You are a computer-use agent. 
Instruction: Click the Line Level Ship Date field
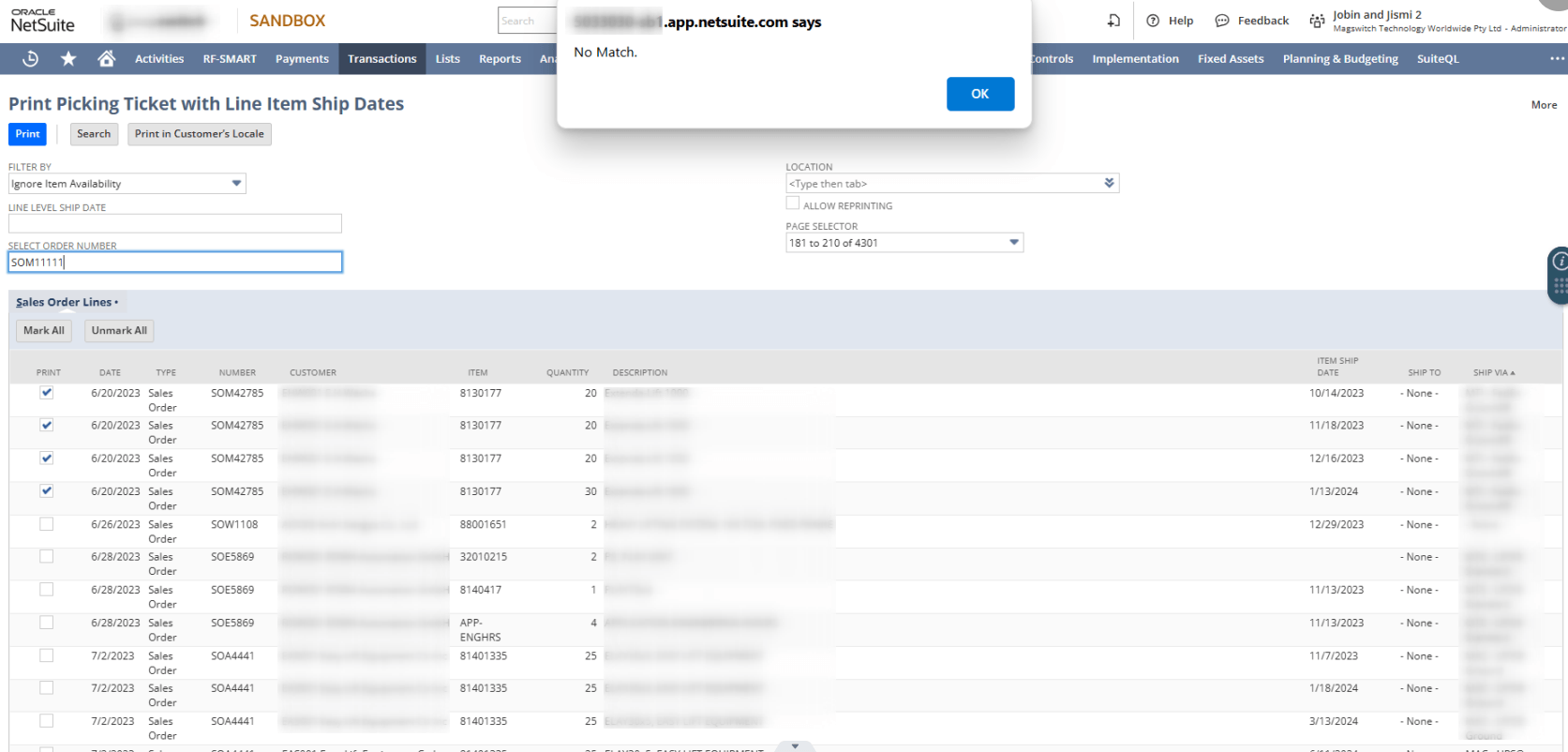pos(175,223)
